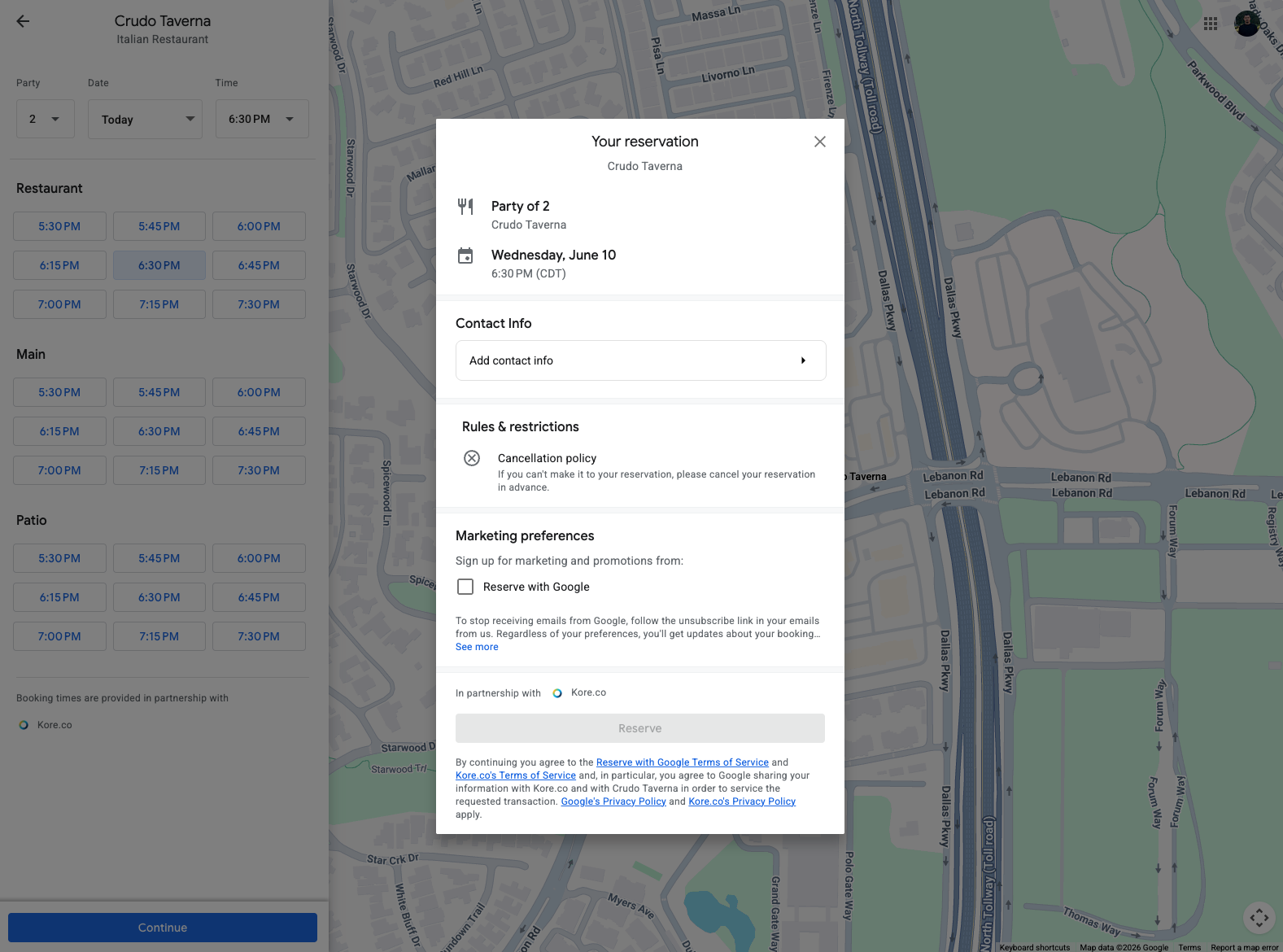Open Kore.co's Terms of Service link
The image size is (1283, 952).
coord(516,775)
